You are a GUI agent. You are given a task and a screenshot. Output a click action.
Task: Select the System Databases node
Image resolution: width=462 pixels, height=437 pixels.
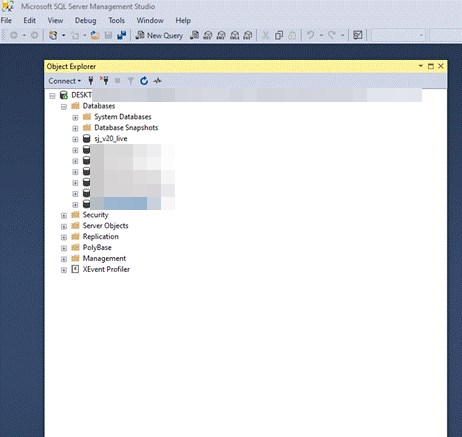[123, 117]
